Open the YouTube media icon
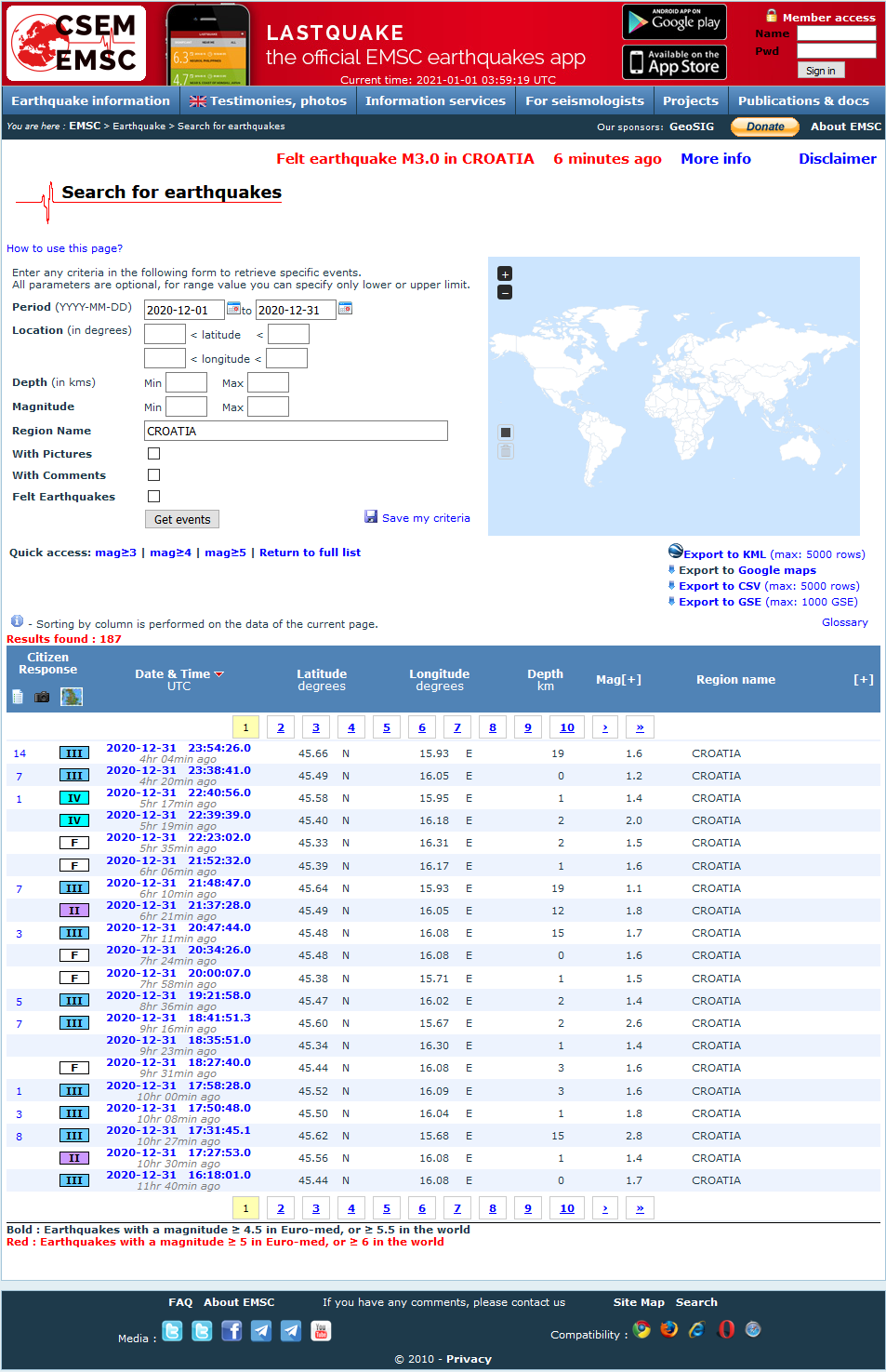886x1372 pixels. [x=321, y=1331]
